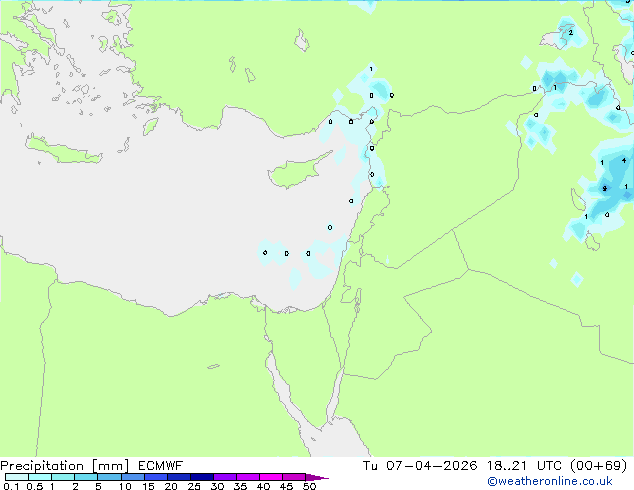Image resolution: width=634 pixels, height=490 pixels.
Task: Click the 0.1–0.5 mm legend color swatch
Action: click(17, 477)
